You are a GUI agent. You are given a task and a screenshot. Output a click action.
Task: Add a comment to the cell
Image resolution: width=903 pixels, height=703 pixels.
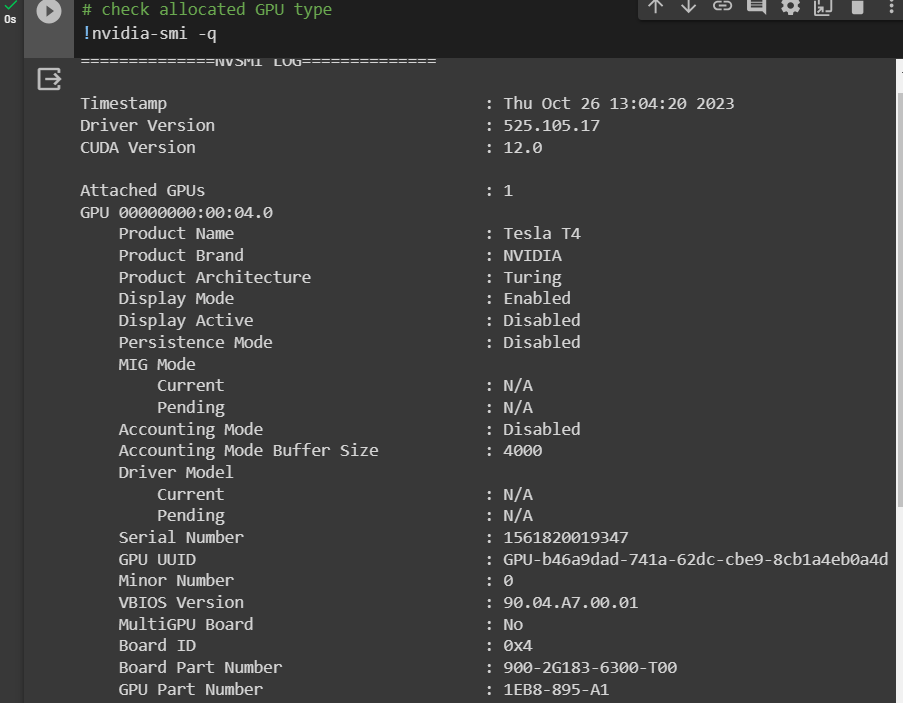pos(756,7)
